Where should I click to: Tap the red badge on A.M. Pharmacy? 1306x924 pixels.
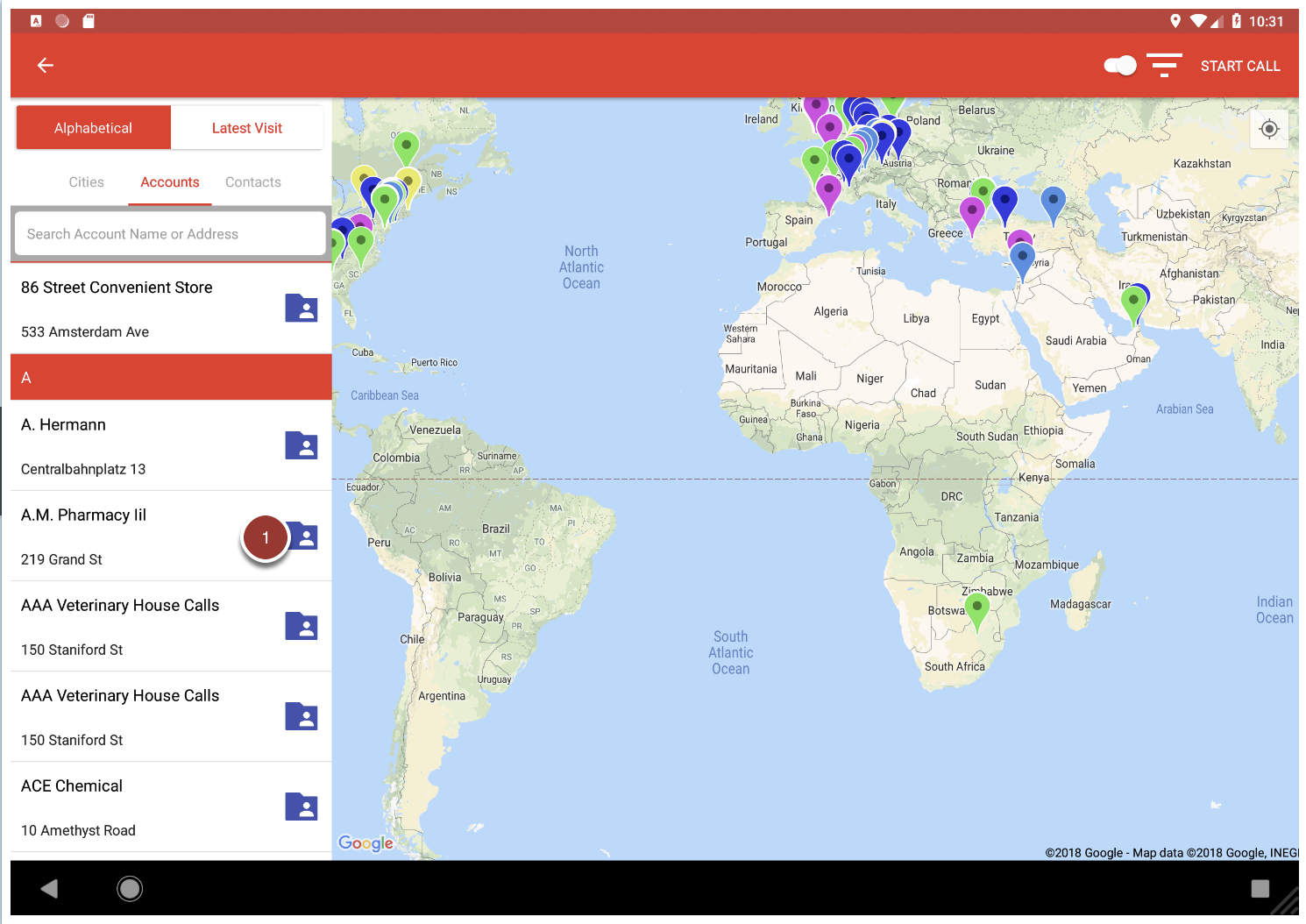[x=266, y=538]
